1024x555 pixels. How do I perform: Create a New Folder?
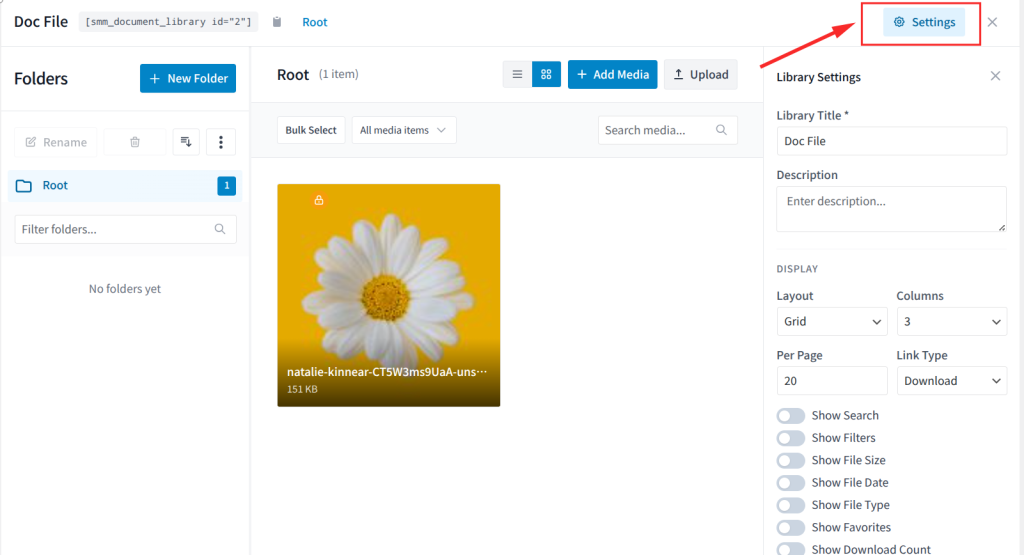[188, 78]
